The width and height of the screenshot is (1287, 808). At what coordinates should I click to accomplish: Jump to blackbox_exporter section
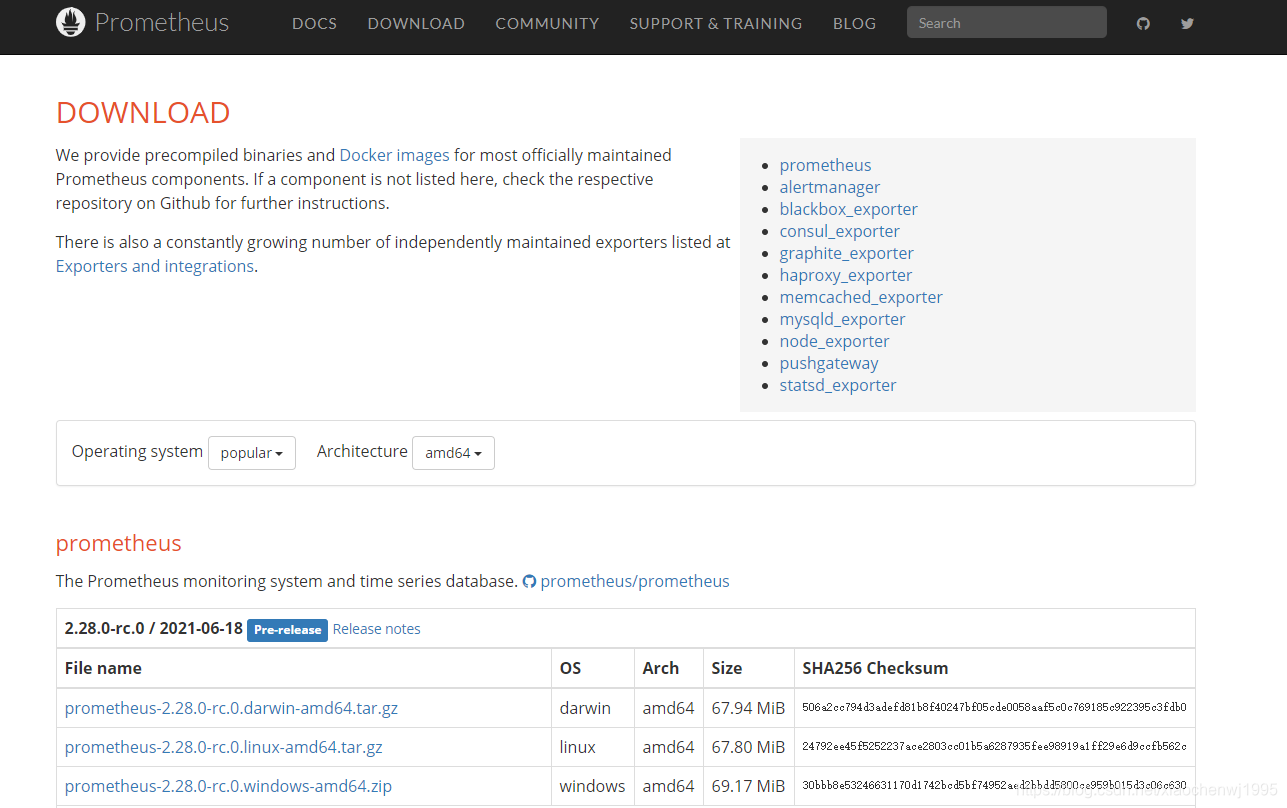848,209
